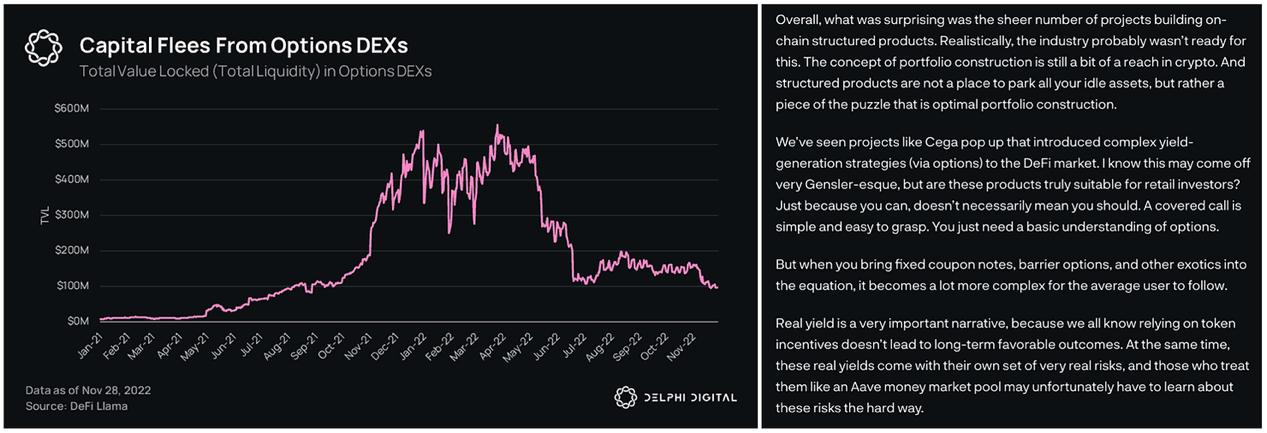Click the rotated TVL axis title
This screenshot has height=433, width=1267.
[x=45, y=215]
